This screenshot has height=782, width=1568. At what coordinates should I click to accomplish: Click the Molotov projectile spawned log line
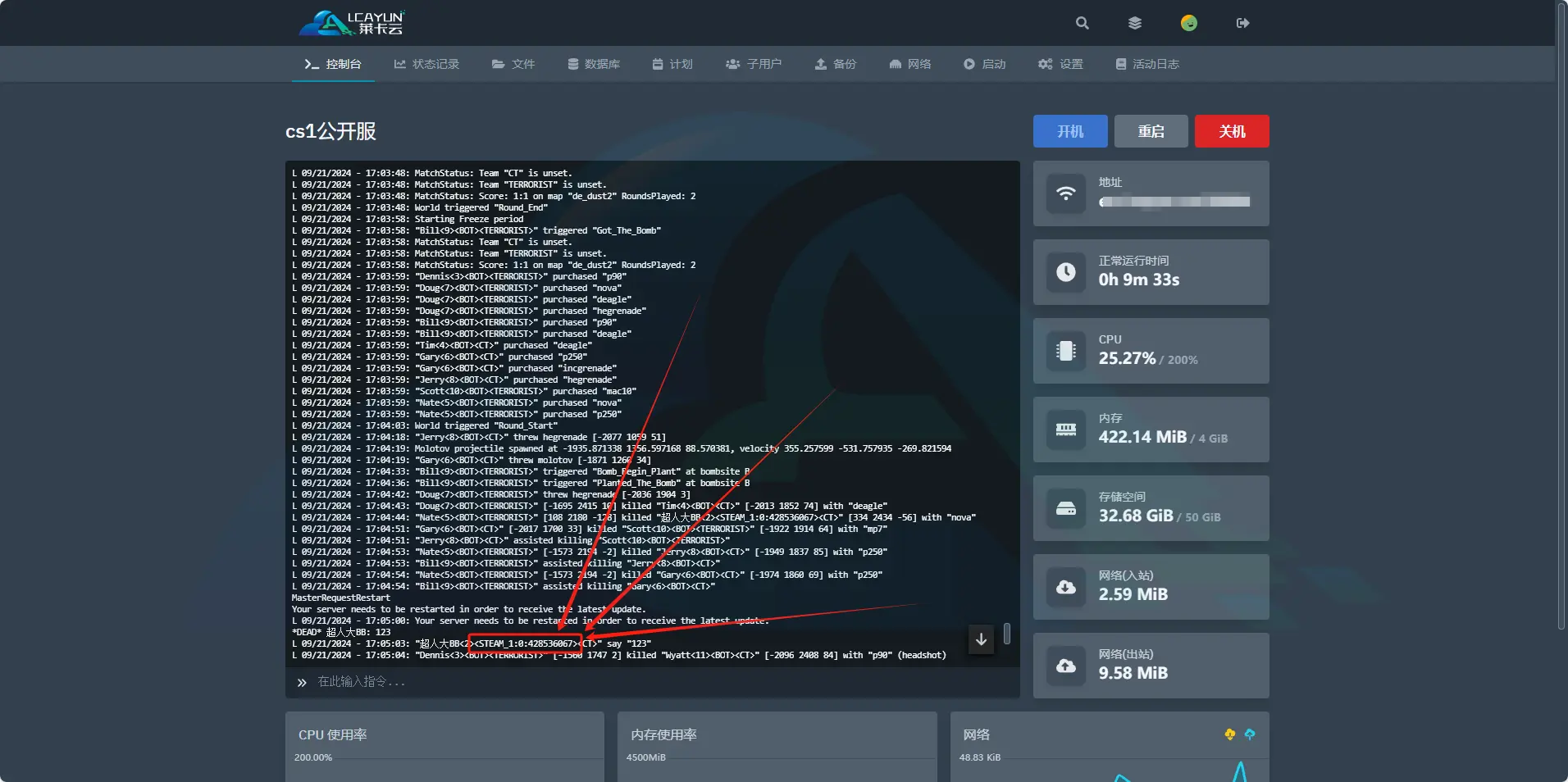click(622, 448)
